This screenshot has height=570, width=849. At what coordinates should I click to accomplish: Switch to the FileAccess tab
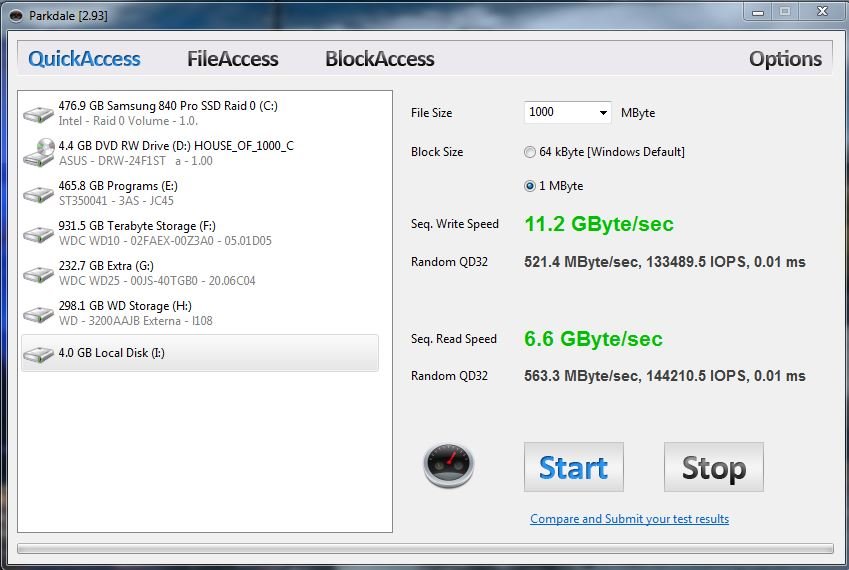point(233,59)
